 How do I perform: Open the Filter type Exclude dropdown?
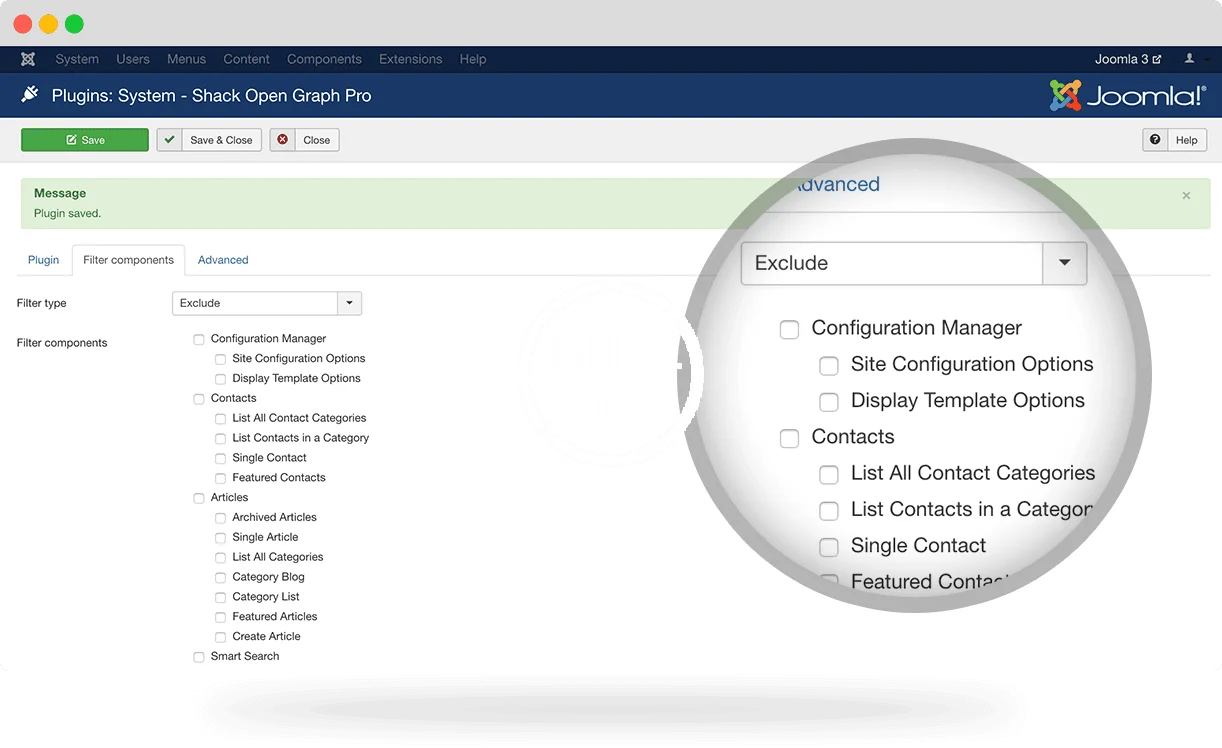click(x=267, y=303)
